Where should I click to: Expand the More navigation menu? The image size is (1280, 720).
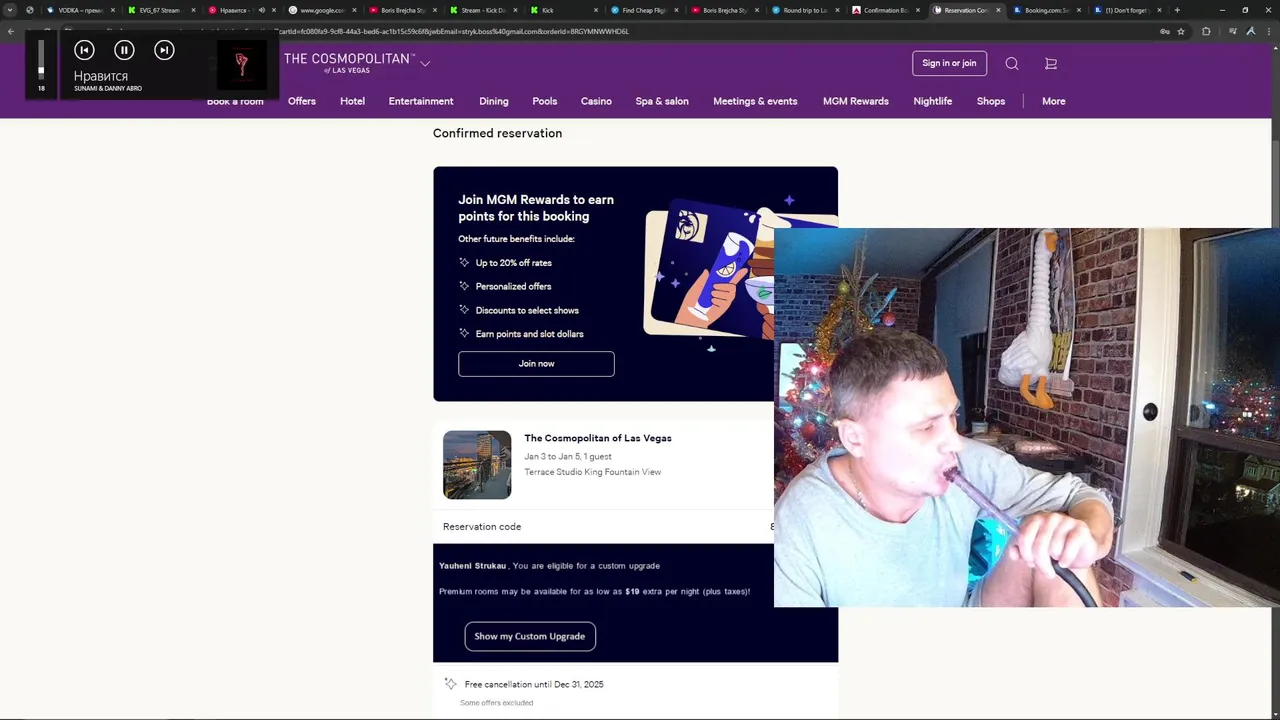[x=1054, y=101]
